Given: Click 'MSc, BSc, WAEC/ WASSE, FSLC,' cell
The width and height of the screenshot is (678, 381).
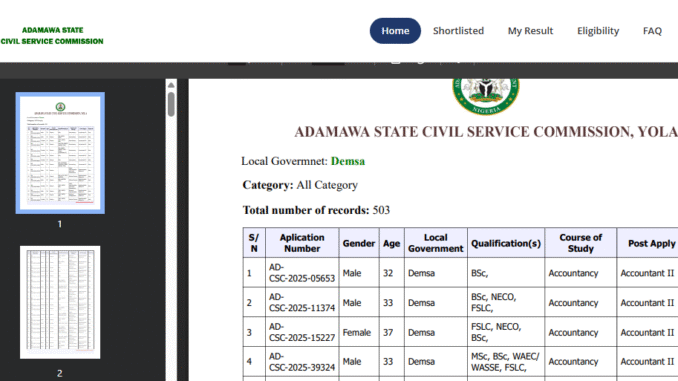Looking at the screenshot, I should (505, 362).
